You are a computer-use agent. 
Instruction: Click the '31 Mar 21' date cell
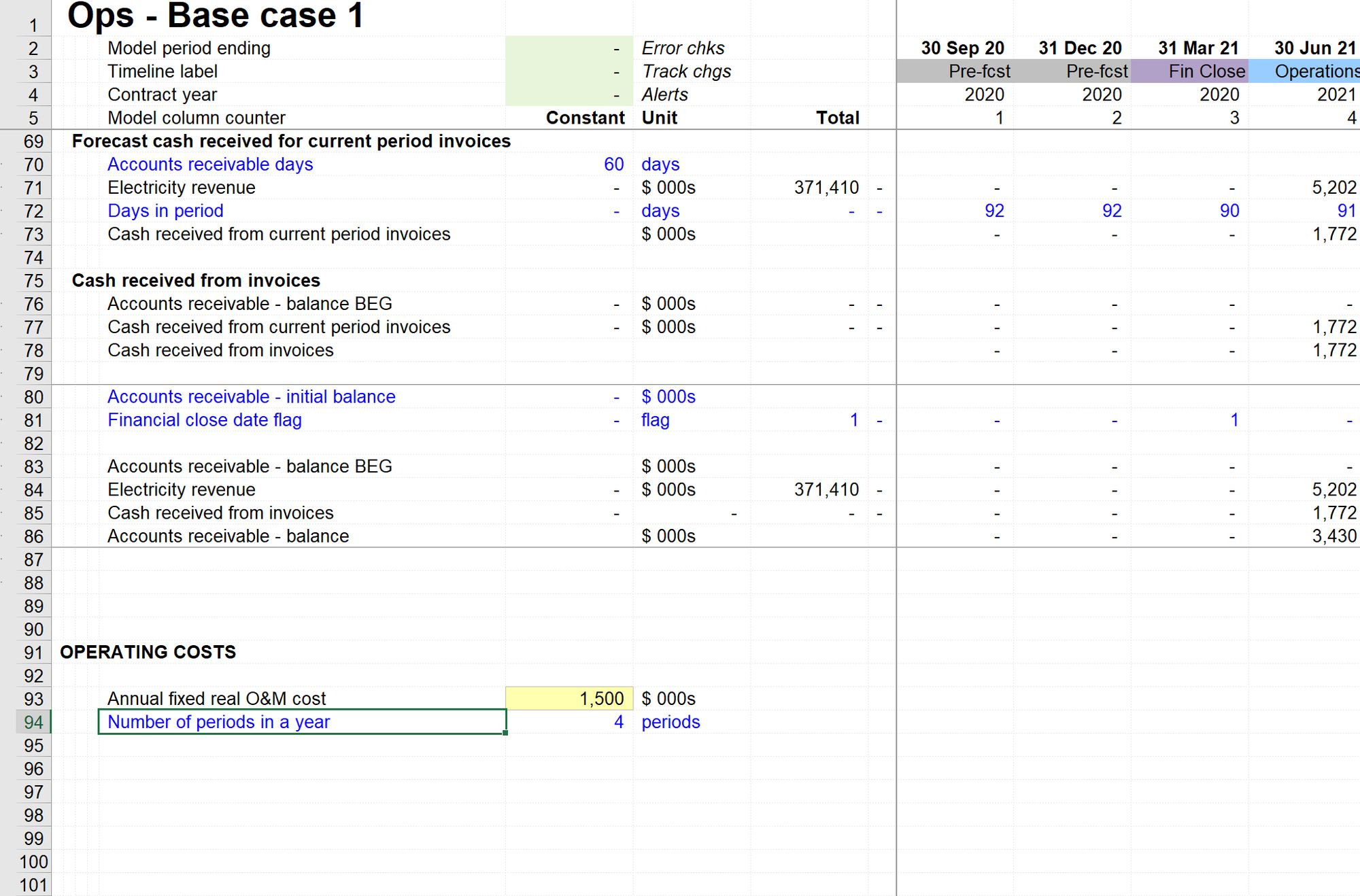click(1198, 48)
